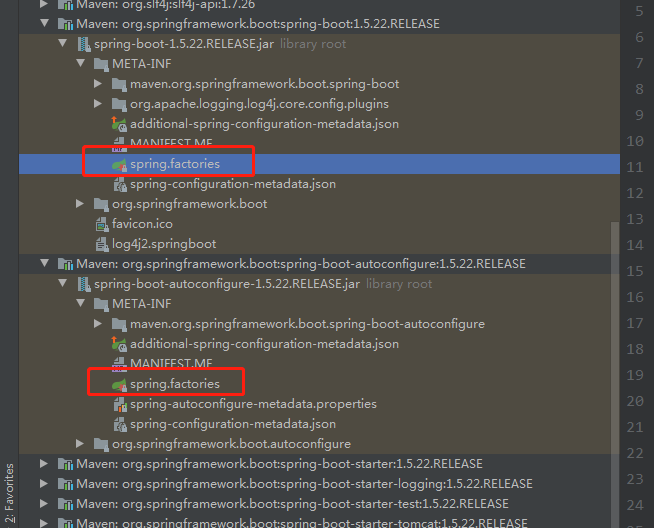The height and width of the screenshot is (528, 654).
Task: Expand the Maven spring-boot-starter library node
Action: coord(44,463)
